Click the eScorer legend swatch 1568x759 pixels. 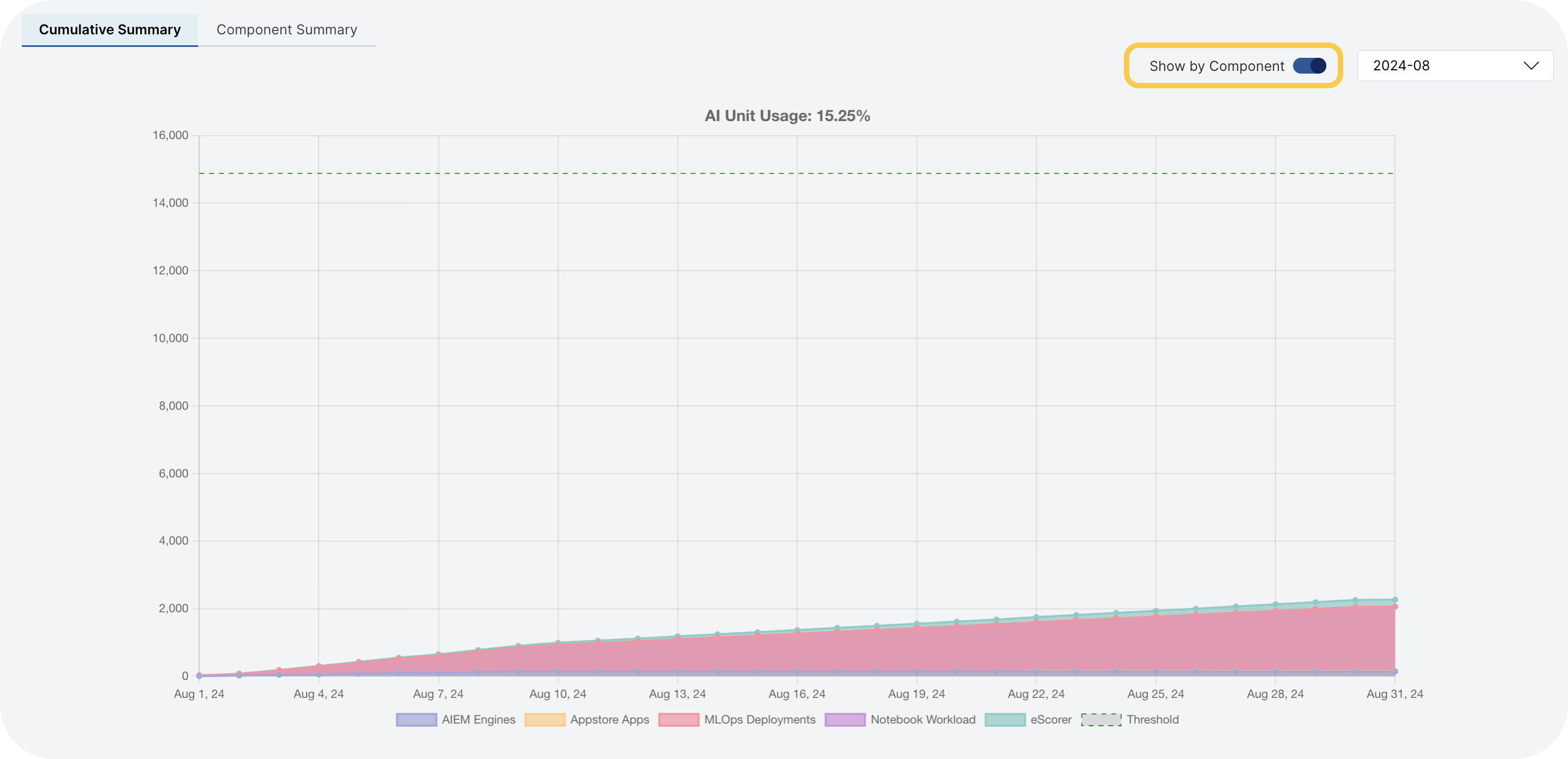1005,720
